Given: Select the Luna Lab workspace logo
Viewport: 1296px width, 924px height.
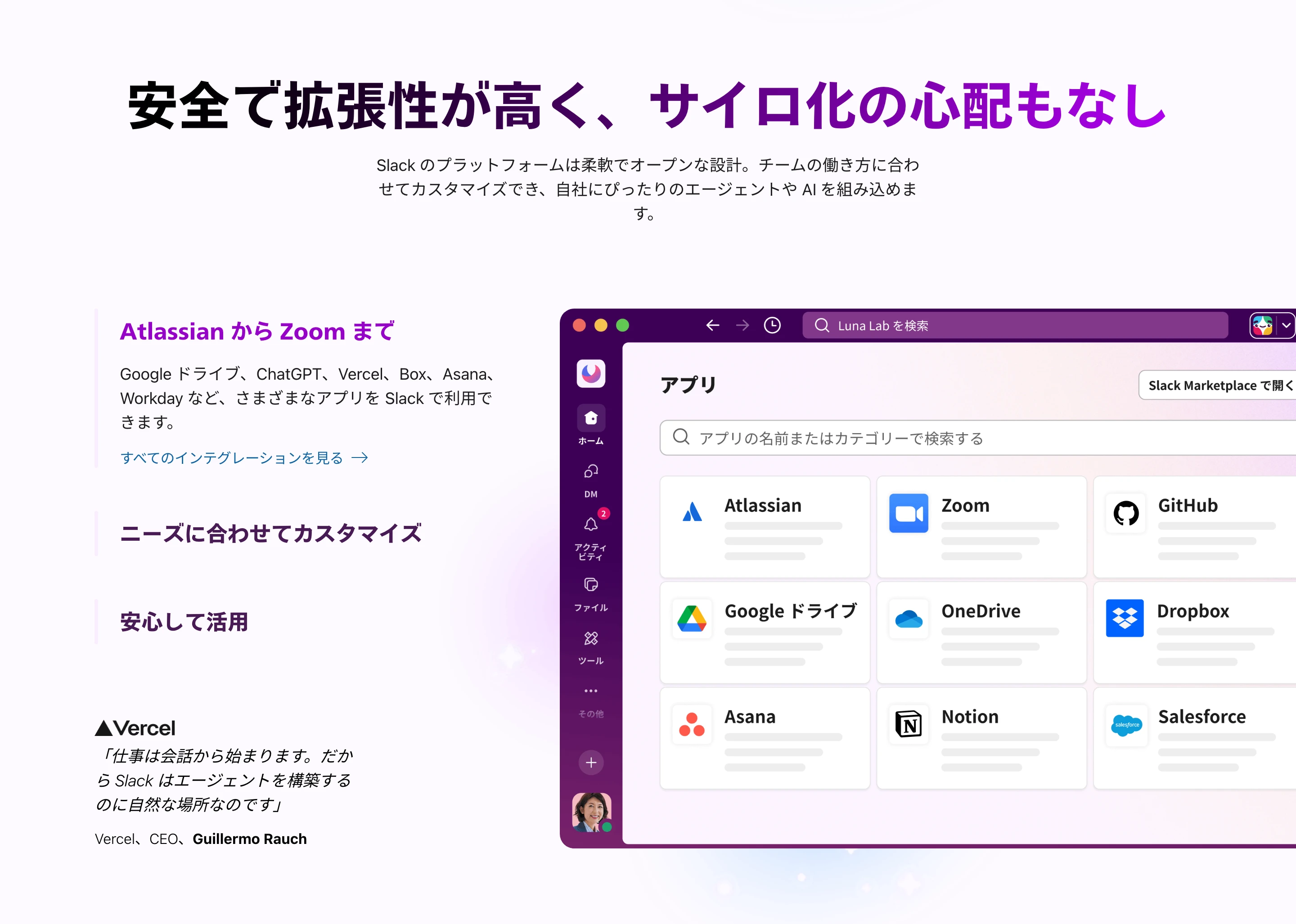Looking at the screenshot, I should coord(591,373).
